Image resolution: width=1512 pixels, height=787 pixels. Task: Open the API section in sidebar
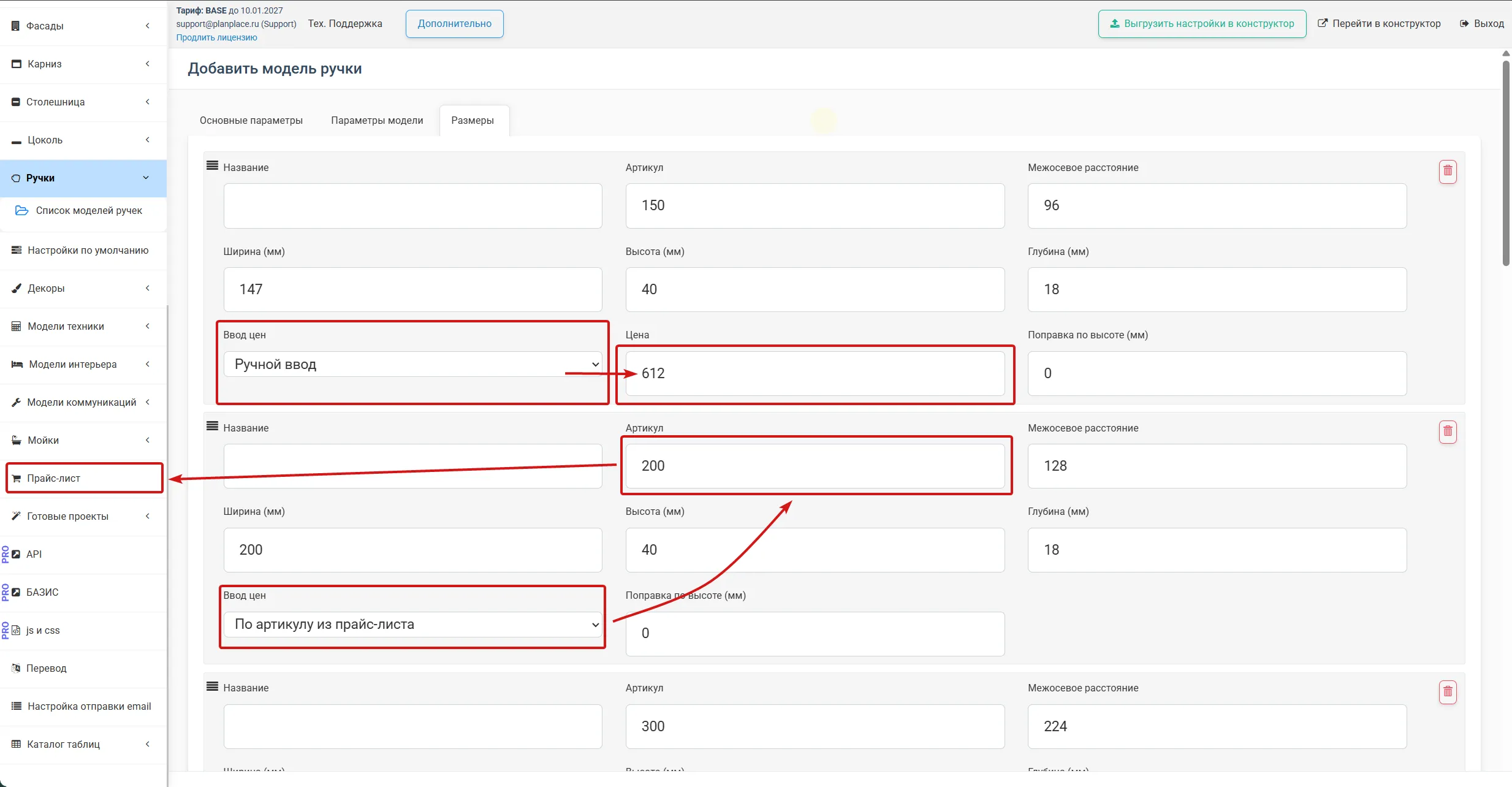84,554
